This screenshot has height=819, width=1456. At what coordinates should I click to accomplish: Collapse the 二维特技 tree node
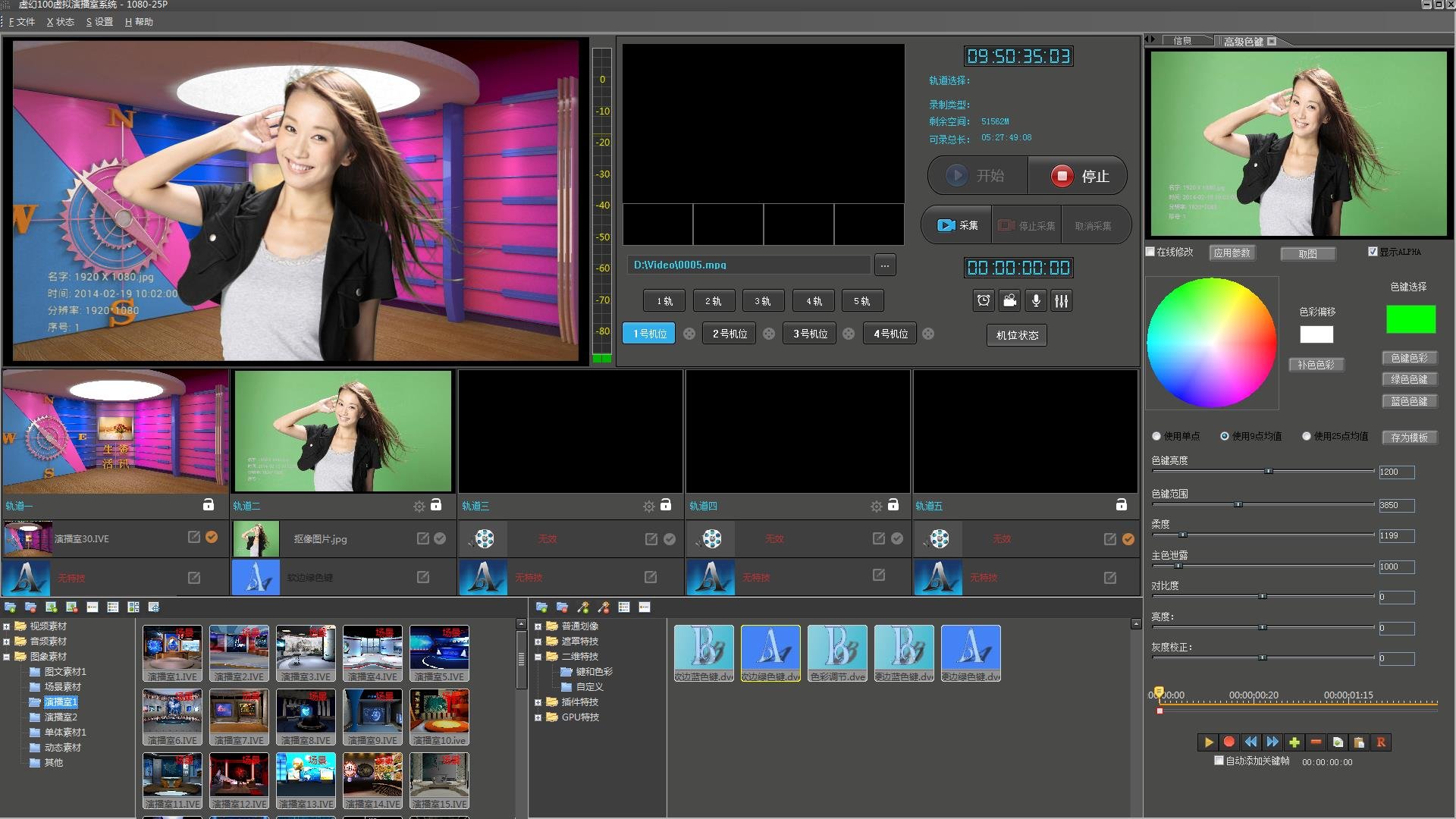538,657
